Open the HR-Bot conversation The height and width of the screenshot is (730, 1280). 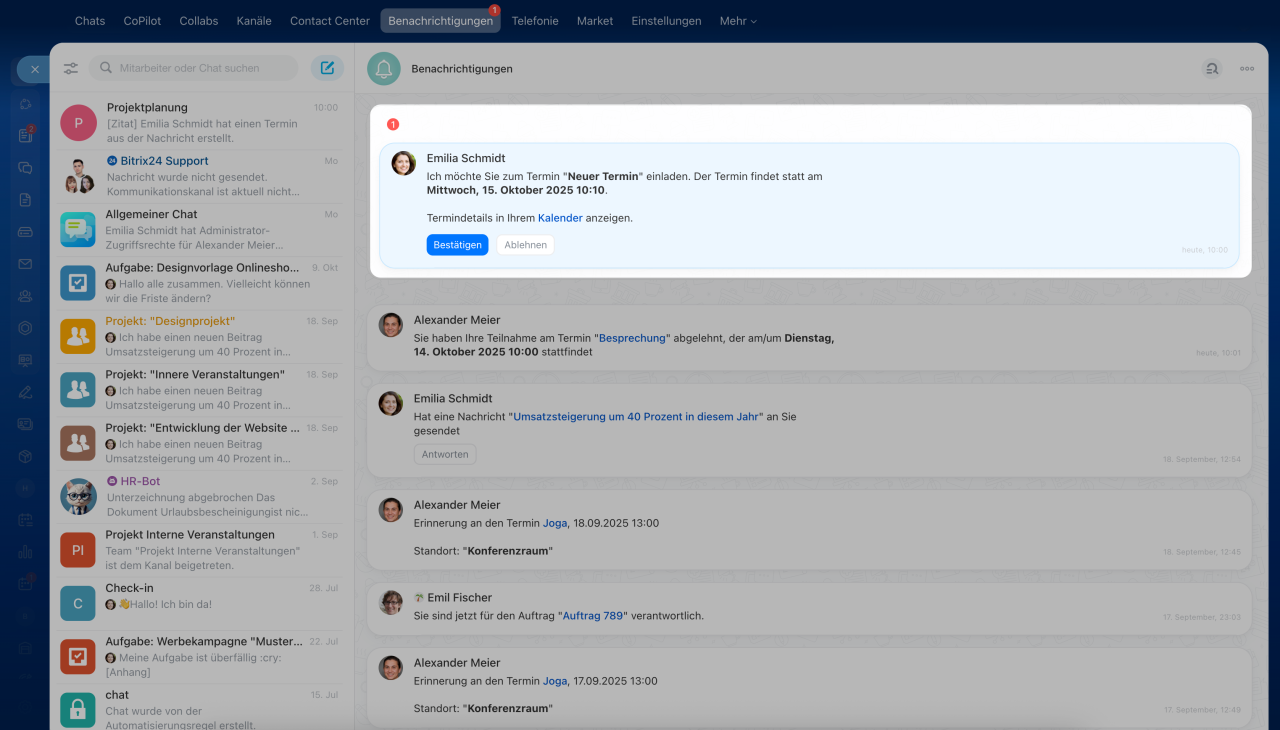pyautogui.click(x=202, y=496)
